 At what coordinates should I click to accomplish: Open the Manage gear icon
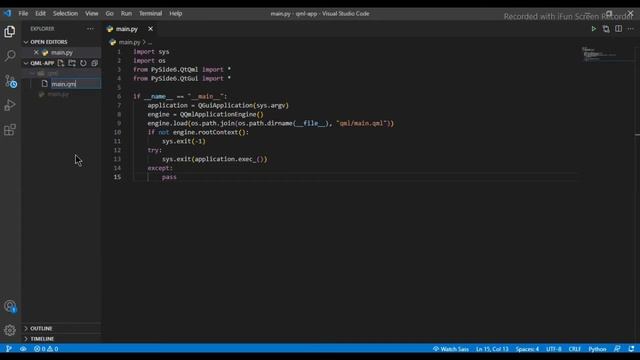click(10, 330)
